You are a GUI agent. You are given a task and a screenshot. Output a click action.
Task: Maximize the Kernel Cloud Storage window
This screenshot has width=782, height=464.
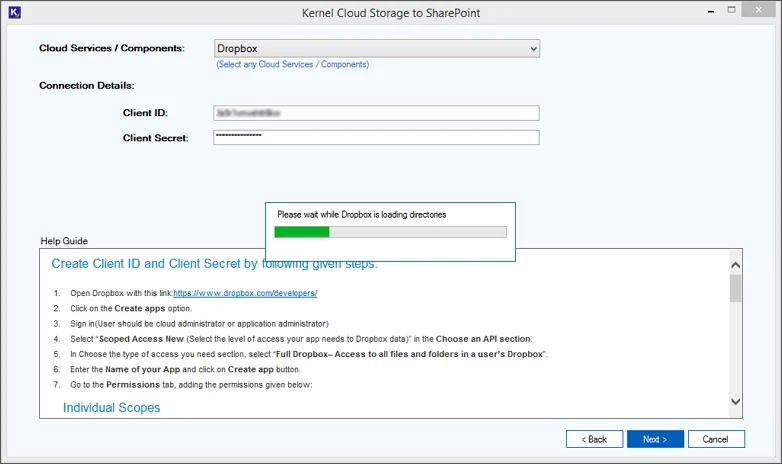(731, 10)
